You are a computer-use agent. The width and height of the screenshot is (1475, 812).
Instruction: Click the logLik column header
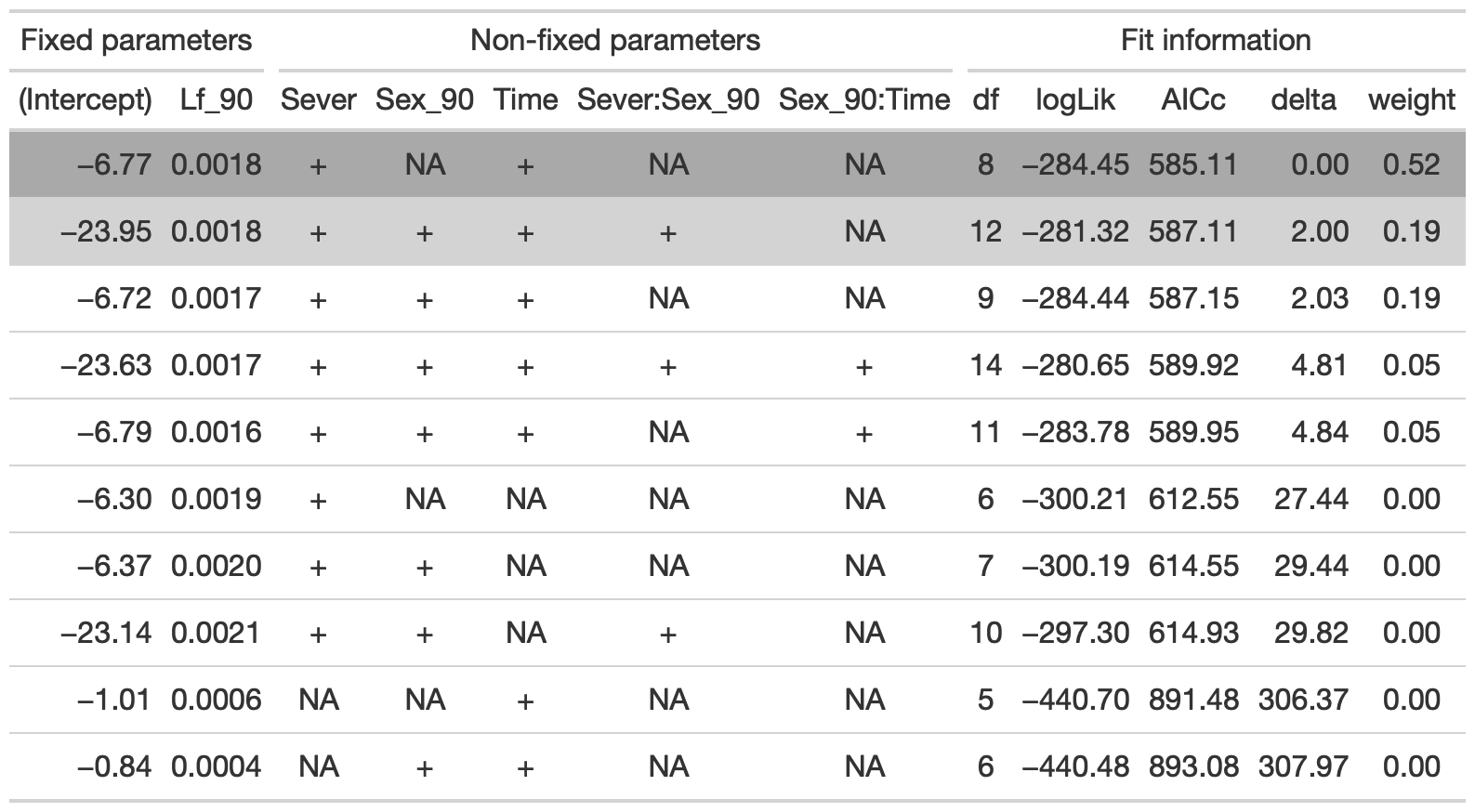point(1075,99)
